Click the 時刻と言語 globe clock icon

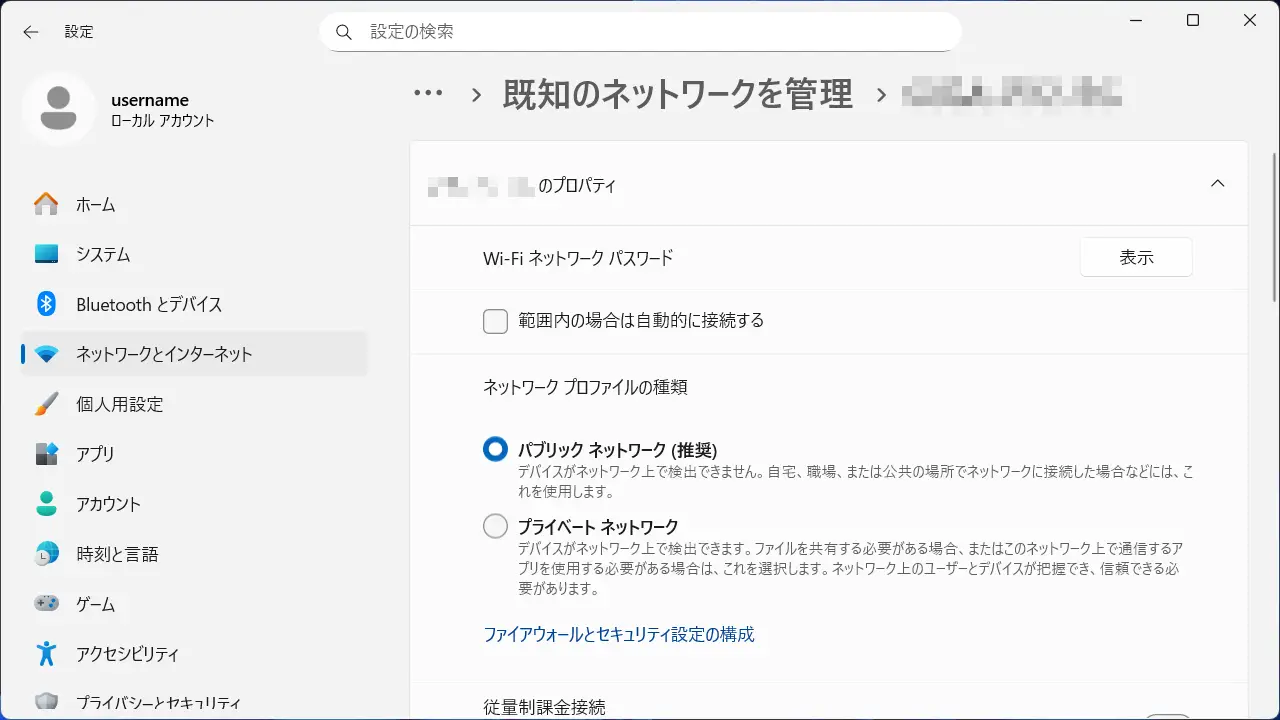pos(46,554)
